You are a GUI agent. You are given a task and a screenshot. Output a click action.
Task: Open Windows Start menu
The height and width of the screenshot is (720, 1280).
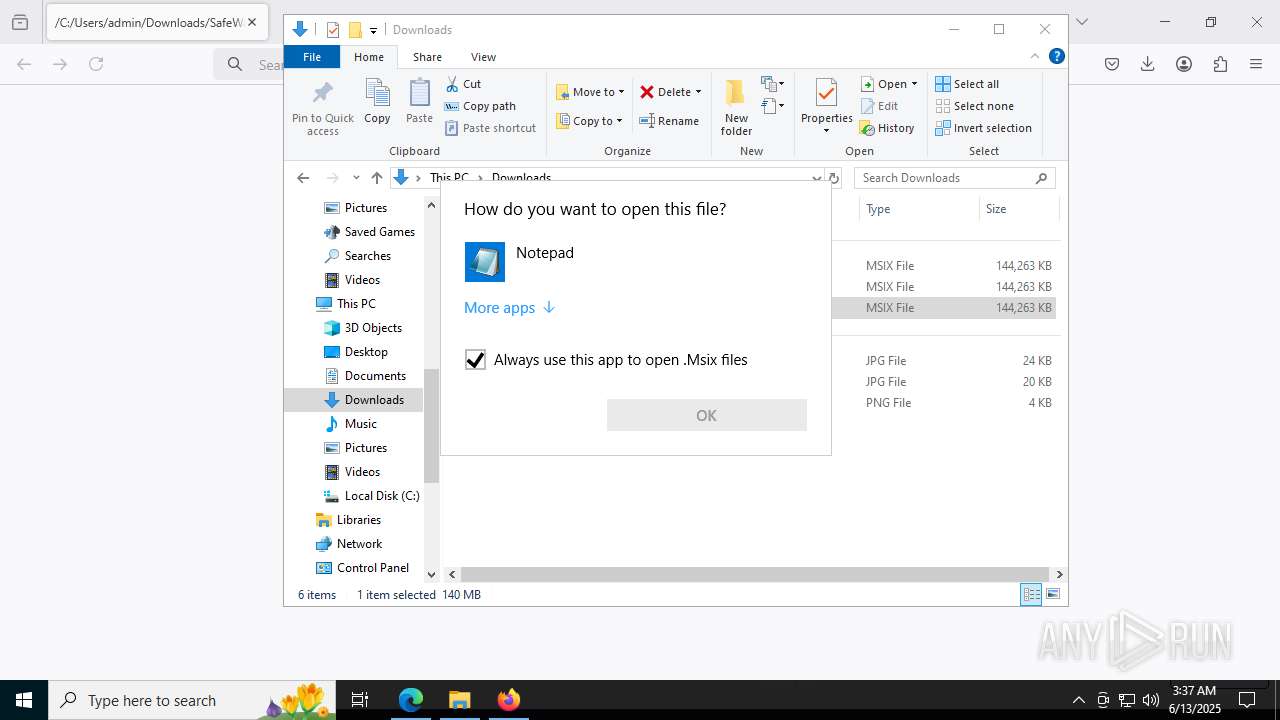[x=24, y=700]
